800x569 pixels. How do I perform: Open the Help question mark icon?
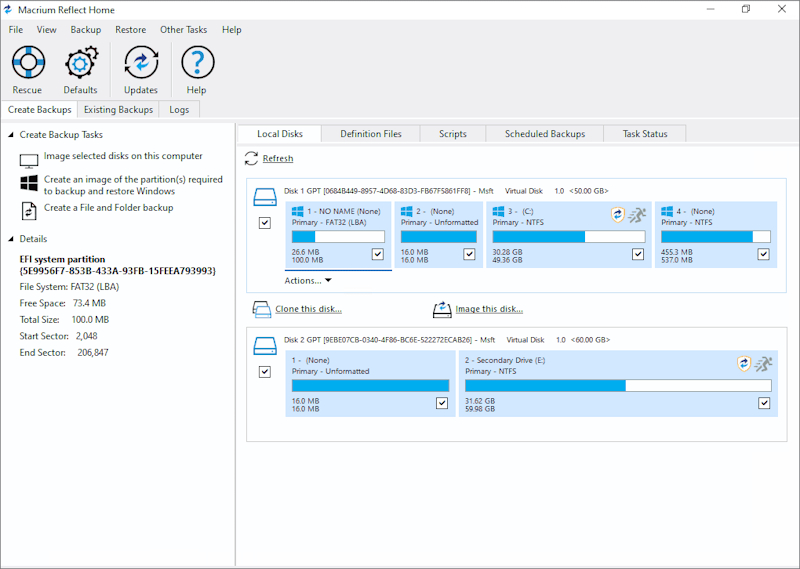197,63
